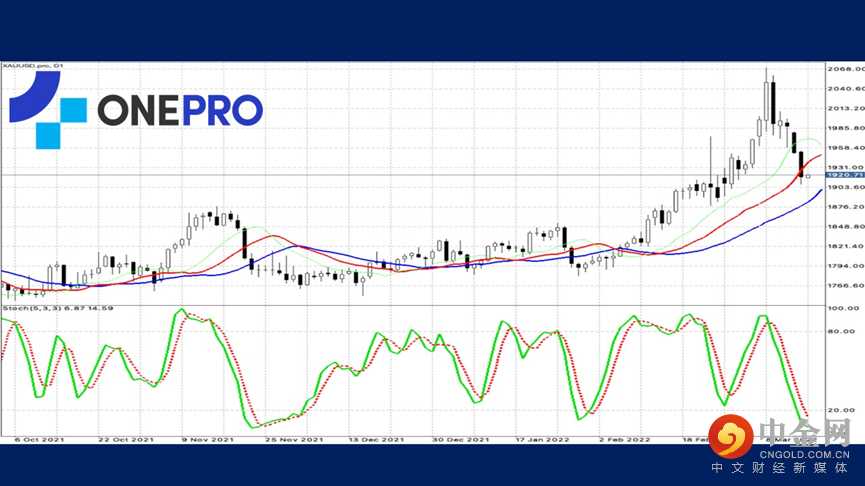
Task: Click the 1958.40 price axis label
Action: pyautogui.click(x=846, y=148)
